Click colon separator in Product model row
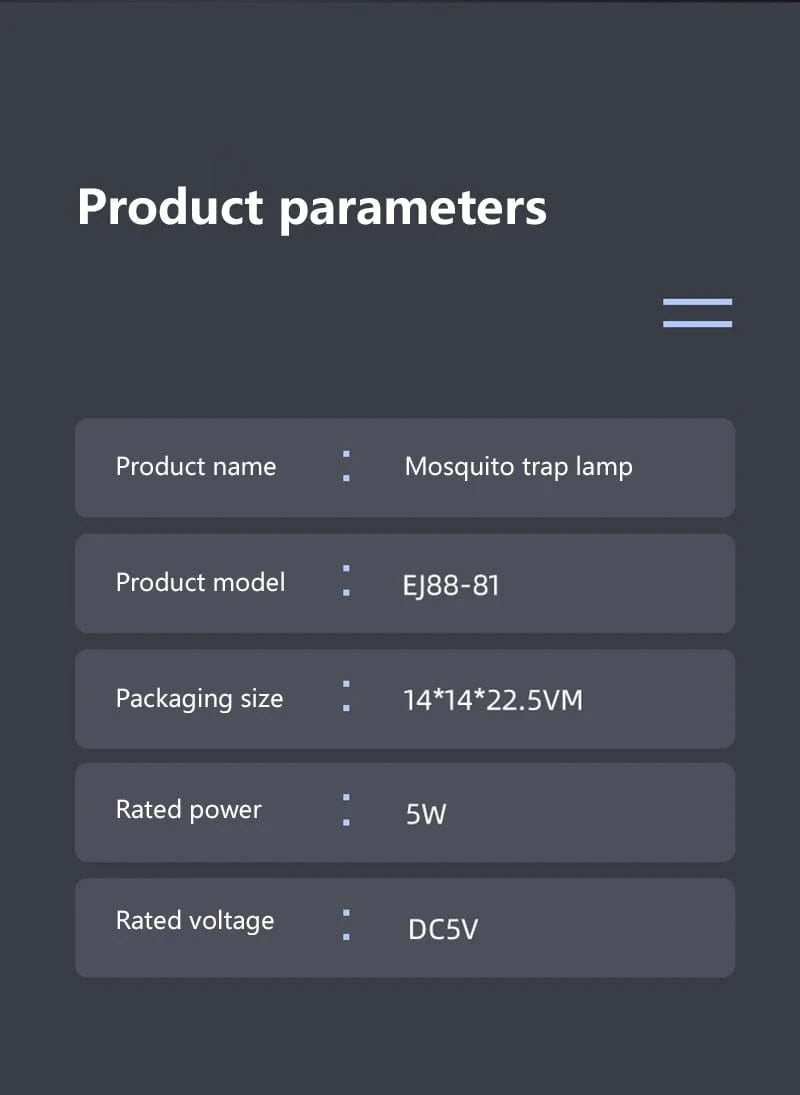The image size is (800, 1095). pyautogui.click(x=346, y=581)
